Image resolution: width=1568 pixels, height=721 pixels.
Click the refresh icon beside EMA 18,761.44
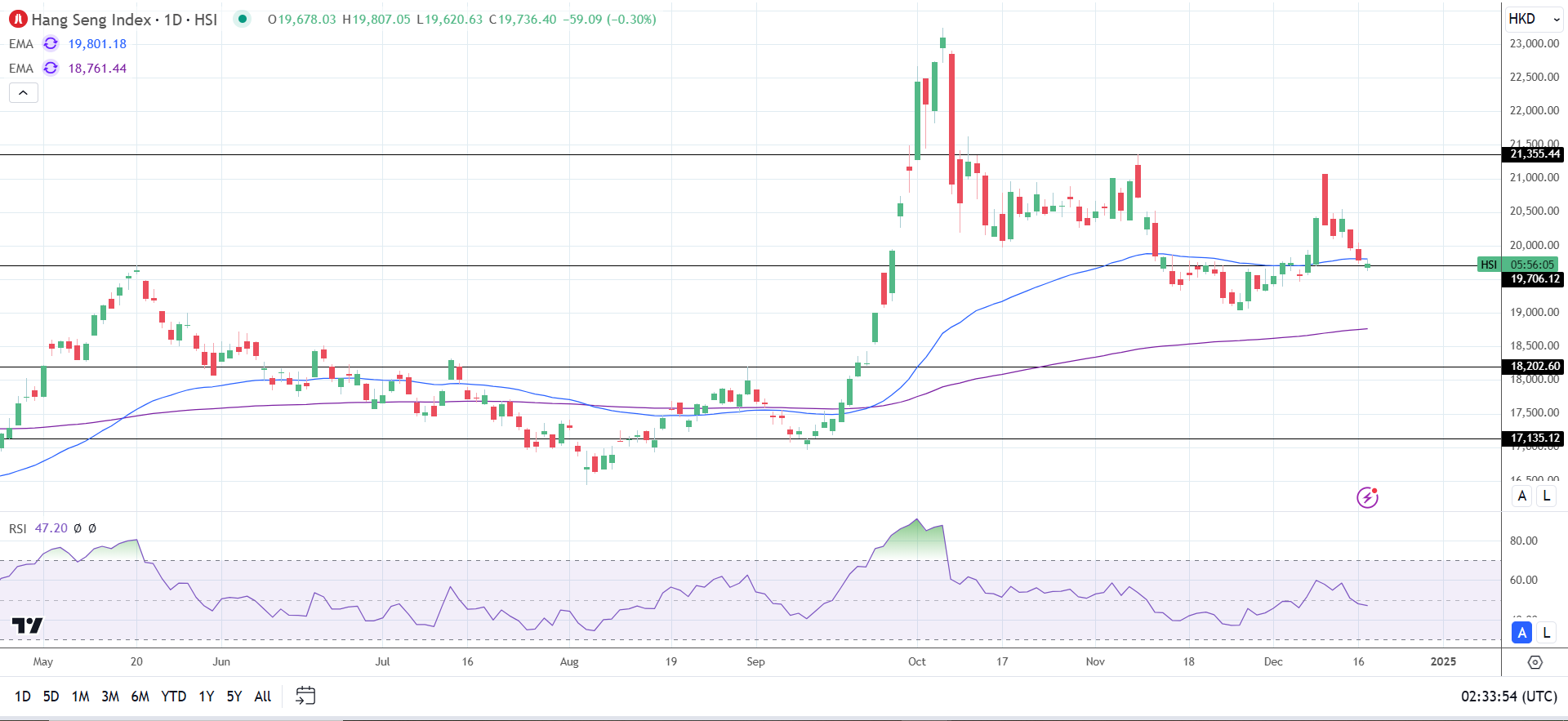51,69
